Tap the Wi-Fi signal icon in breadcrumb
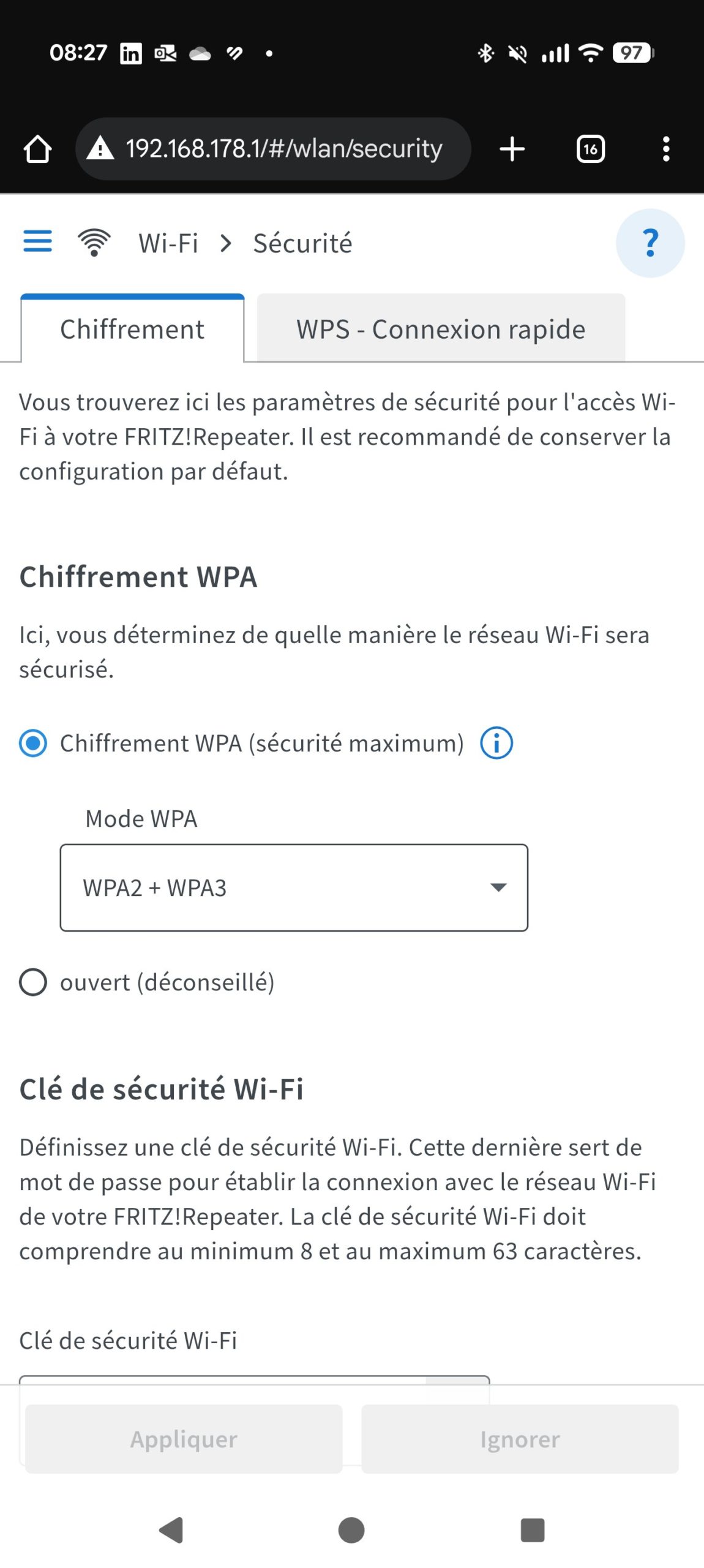The image size is (704, 1568). 94,243
